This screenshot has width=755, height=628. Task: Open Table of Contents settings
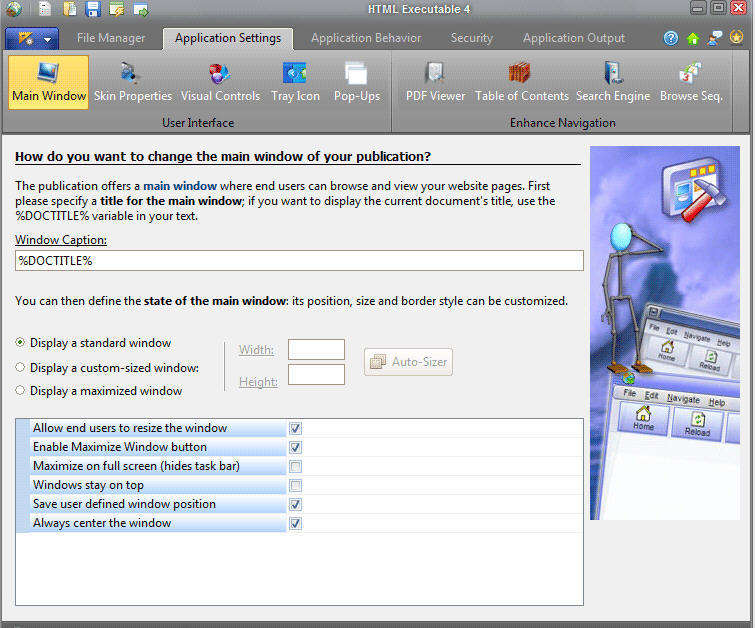521,82
